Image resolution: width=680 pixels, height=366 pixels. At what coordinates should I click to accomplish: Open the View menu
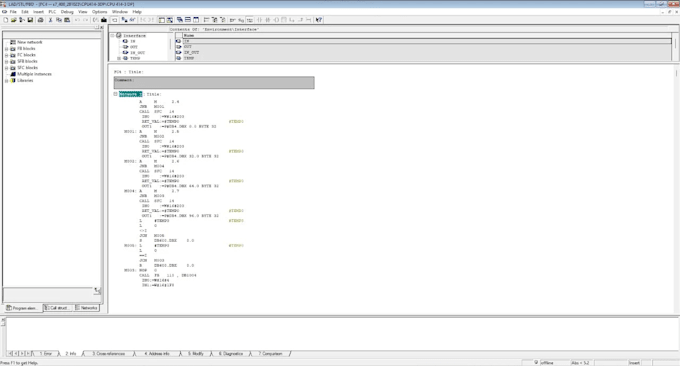click(x=82, y=12)
